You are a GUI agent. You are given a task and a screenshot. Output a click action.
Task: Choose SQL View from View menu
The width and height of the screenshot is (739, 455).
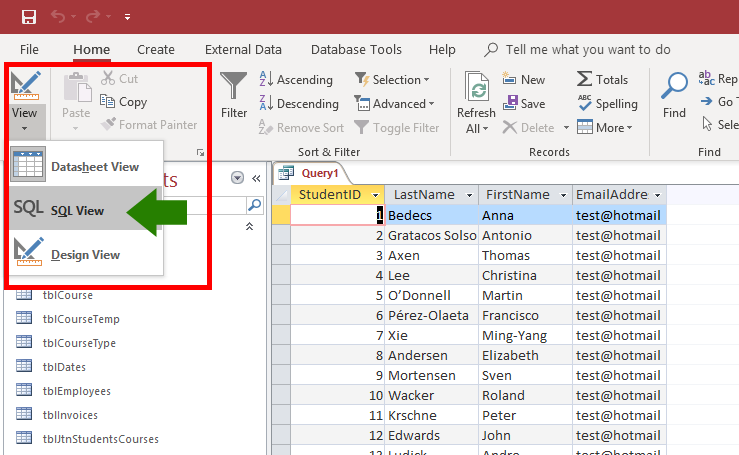86,208
